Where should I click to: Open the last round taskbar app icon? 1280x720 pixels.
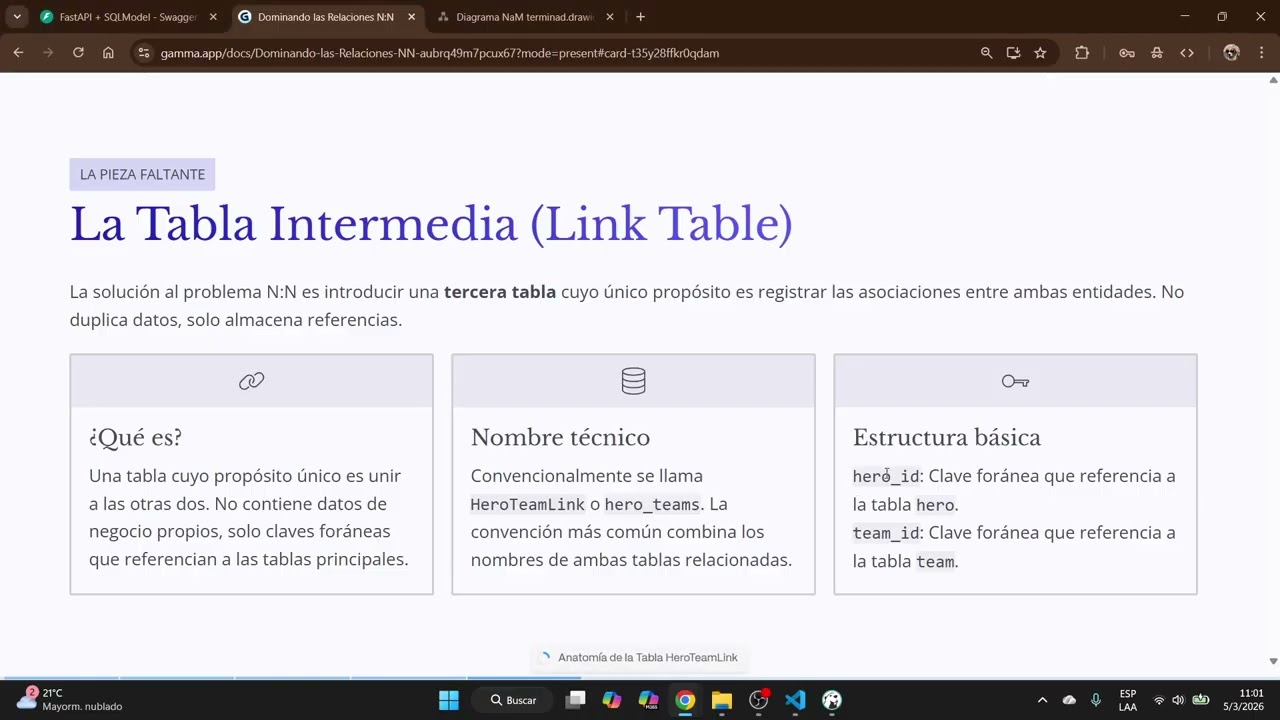point(832,700)
